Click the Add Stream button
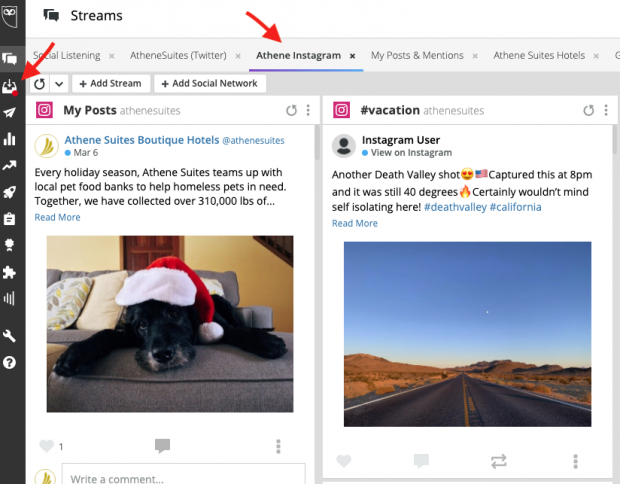This screenshot has width=620, height=484. [x=110, y=84]
